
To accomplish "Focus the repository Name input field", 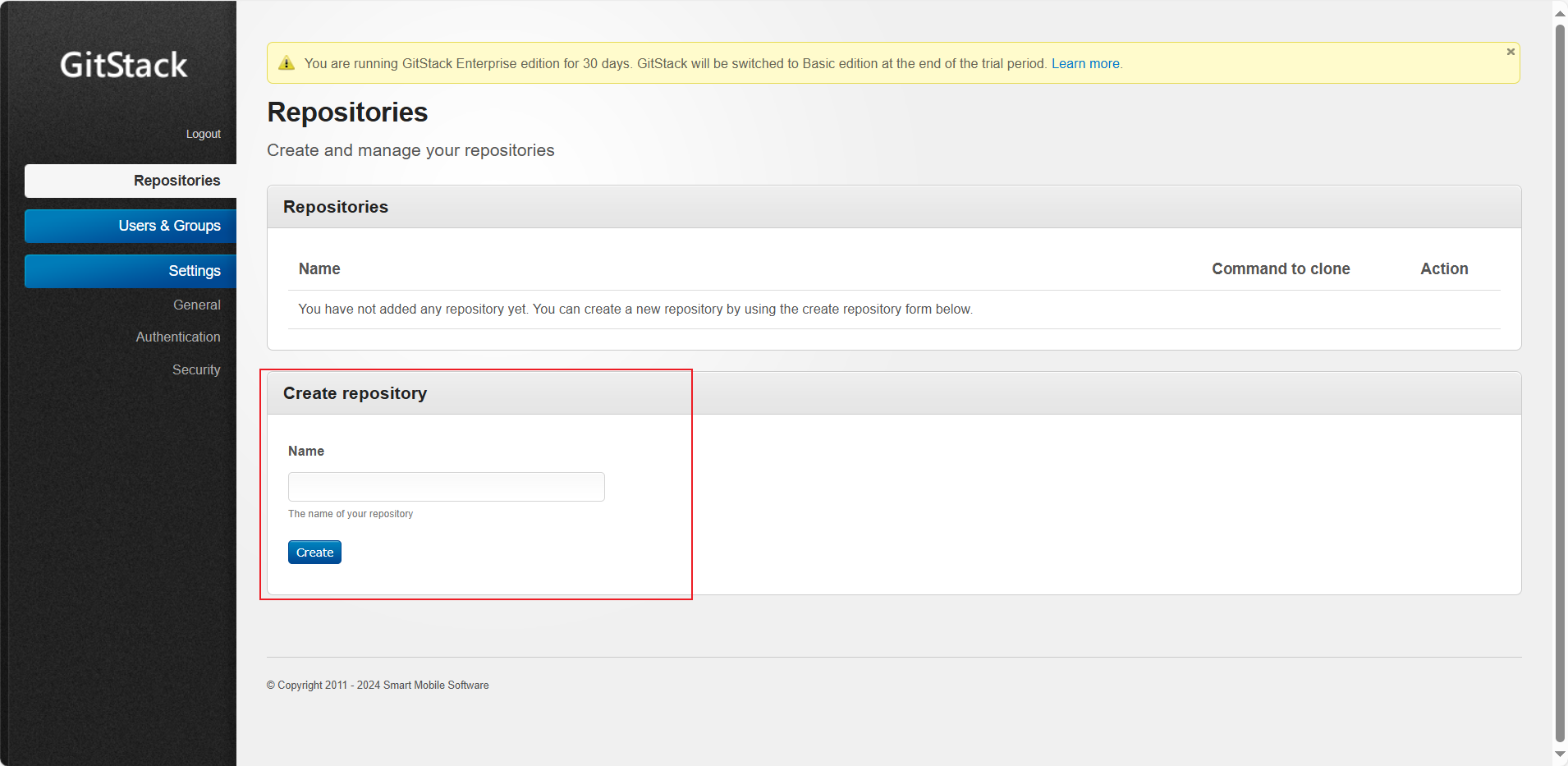I will [447, 487].
